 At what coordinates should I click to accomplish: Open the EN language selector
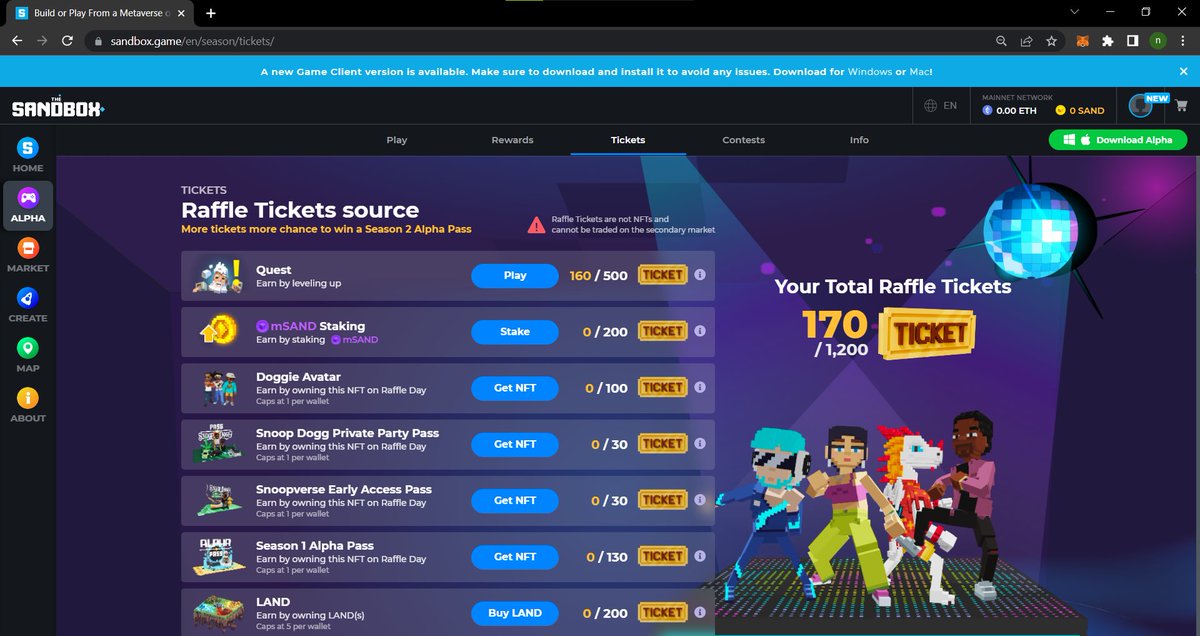coord(941,105)
